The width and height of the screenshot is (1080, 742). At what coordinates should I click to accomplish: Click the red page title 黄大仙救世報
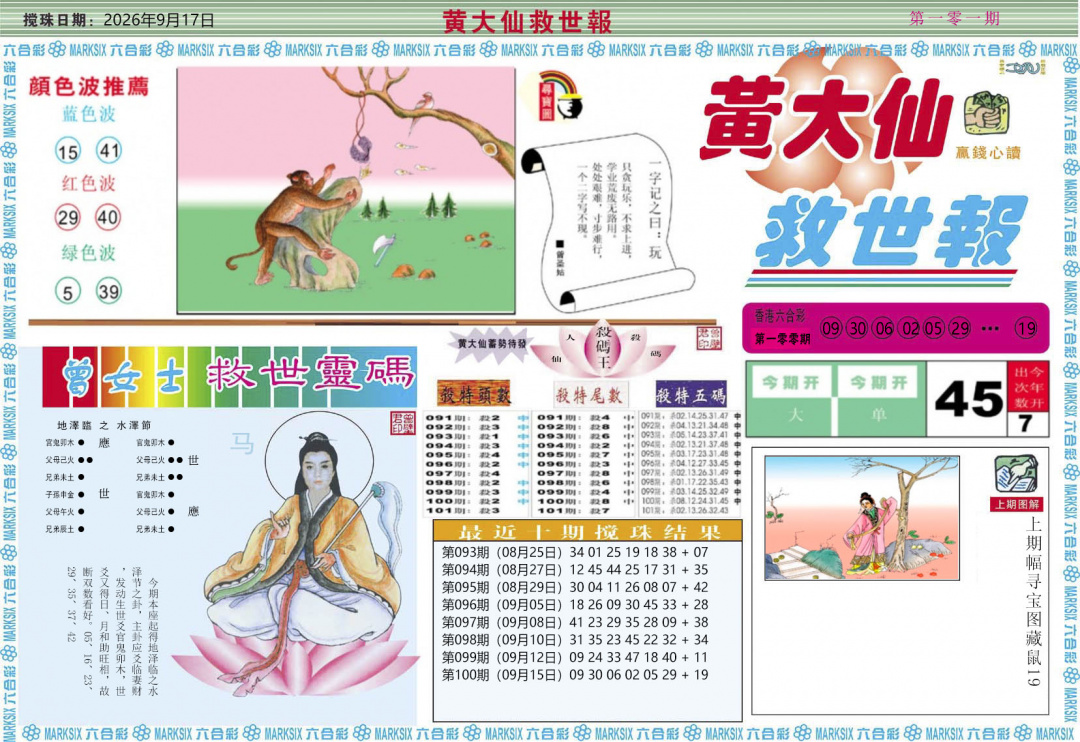point(528,21)
